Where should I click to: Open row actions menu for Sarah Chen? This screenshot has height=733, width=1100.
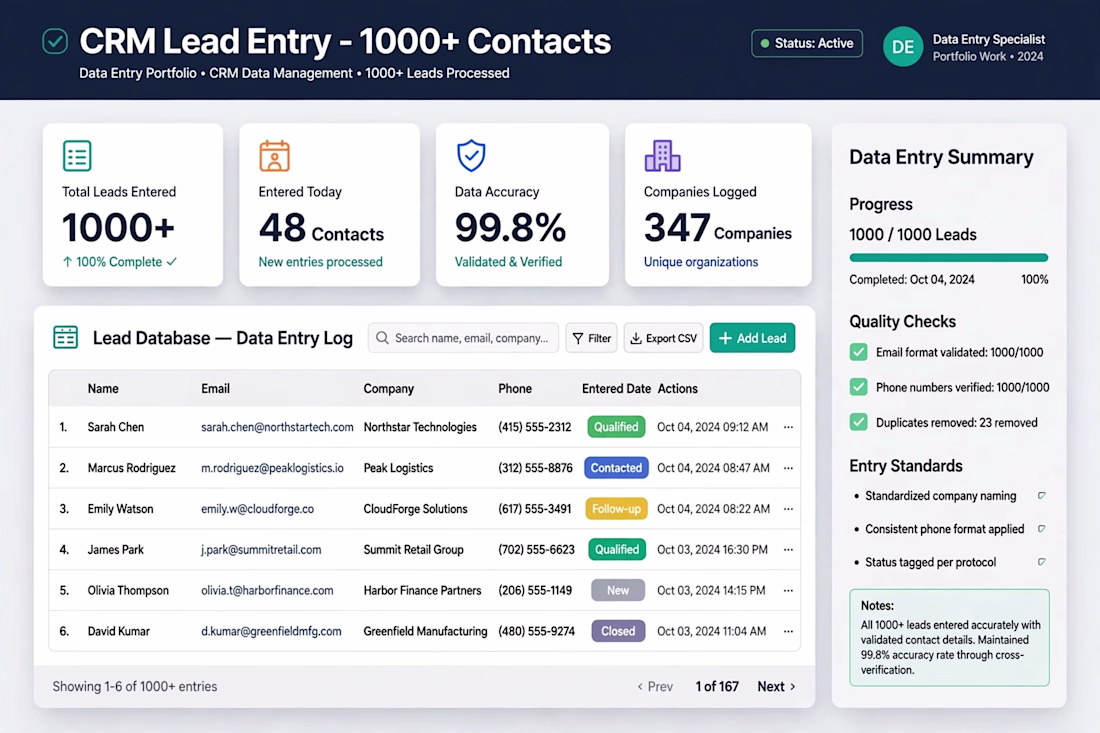coord(789,427)
